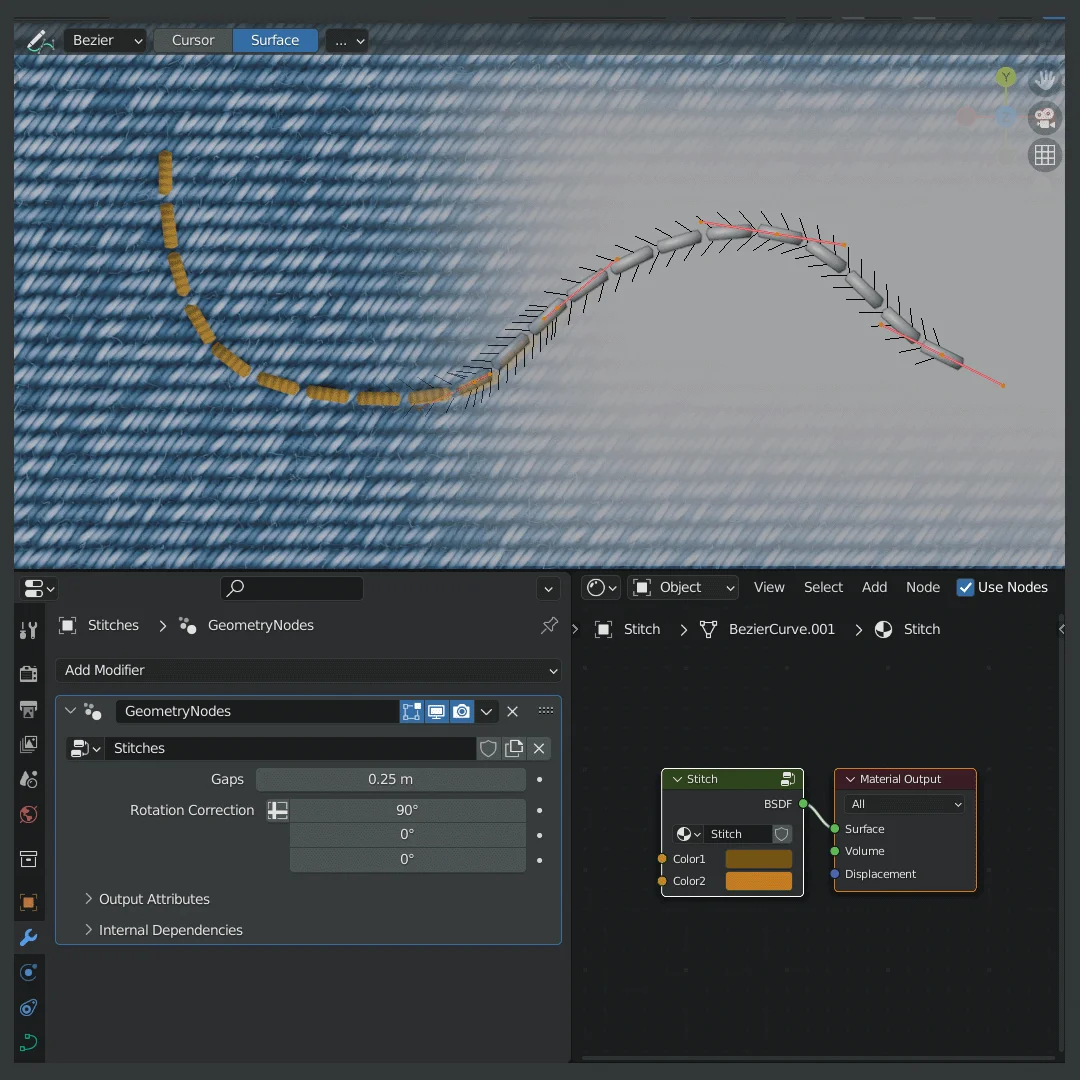
Task: Remove the GeometryNodes modifier with its X button
Action: pos(512,711)
